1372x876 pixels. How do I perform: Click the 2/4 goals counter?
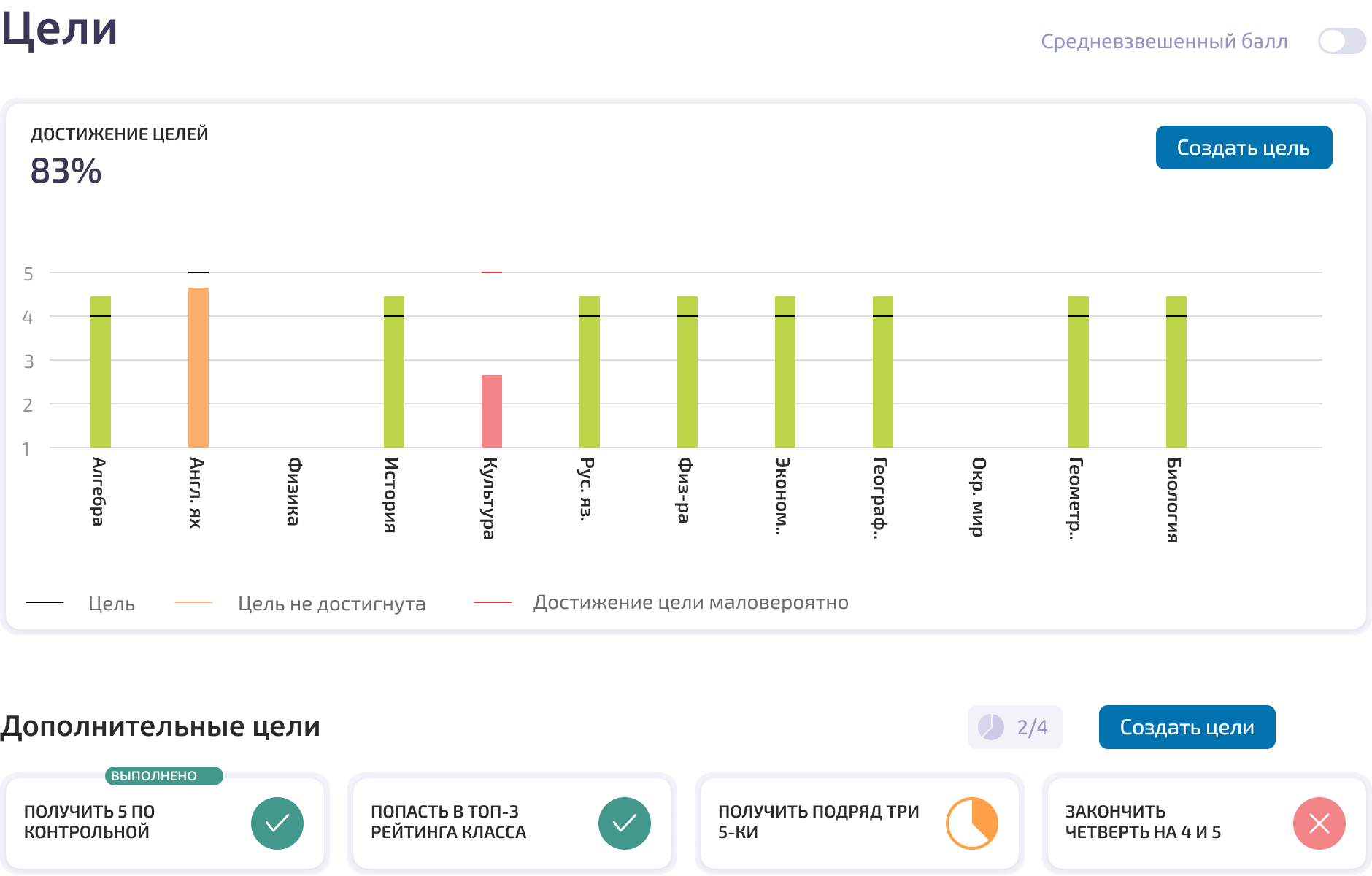click(1015, 727)
